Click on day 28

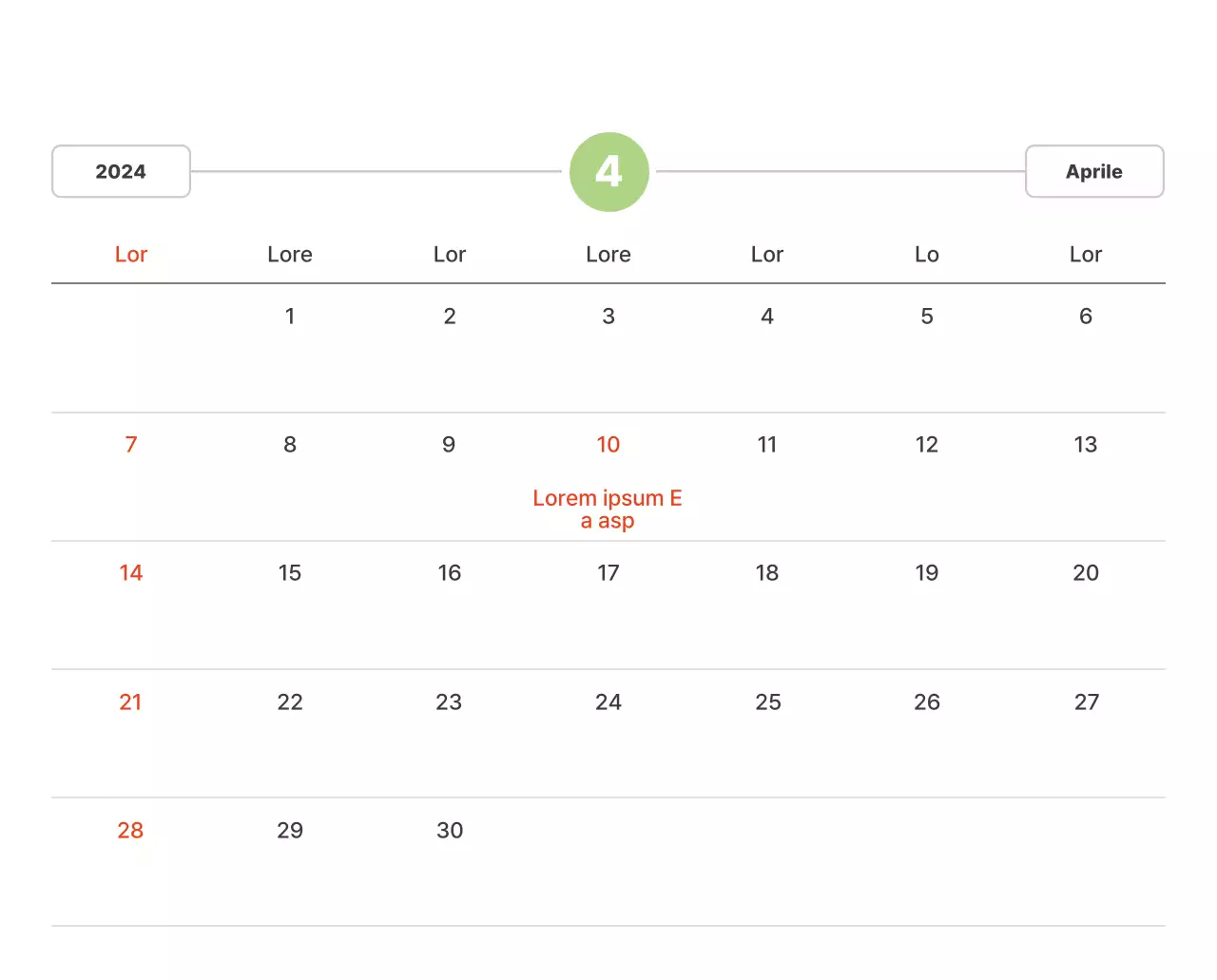pos(131,831)
